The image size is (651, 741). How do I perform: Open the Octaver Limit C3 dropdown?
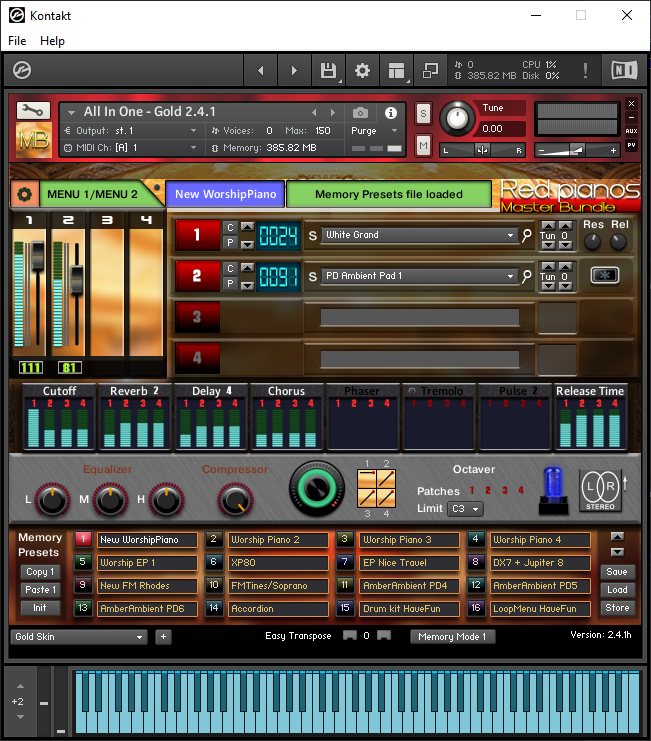click(465, 509)
